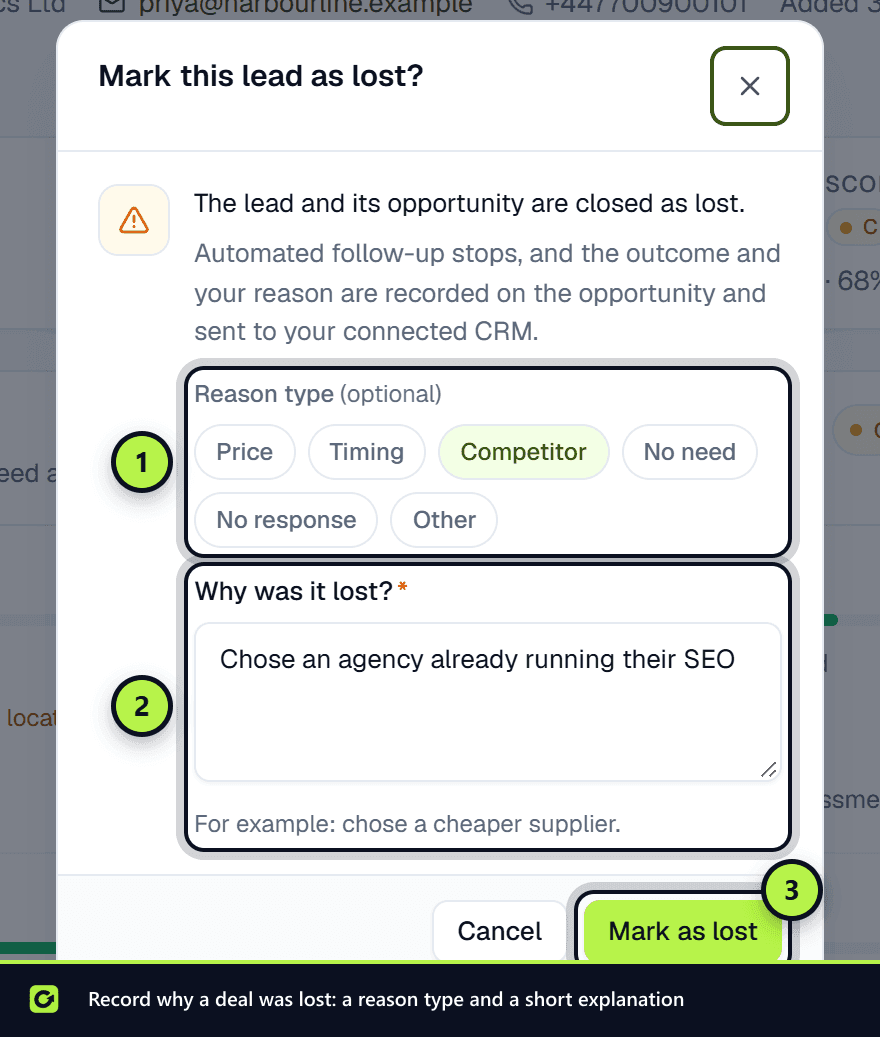
Task: Deselect the Competitor reason chip
Action: (x=524, y=452)
